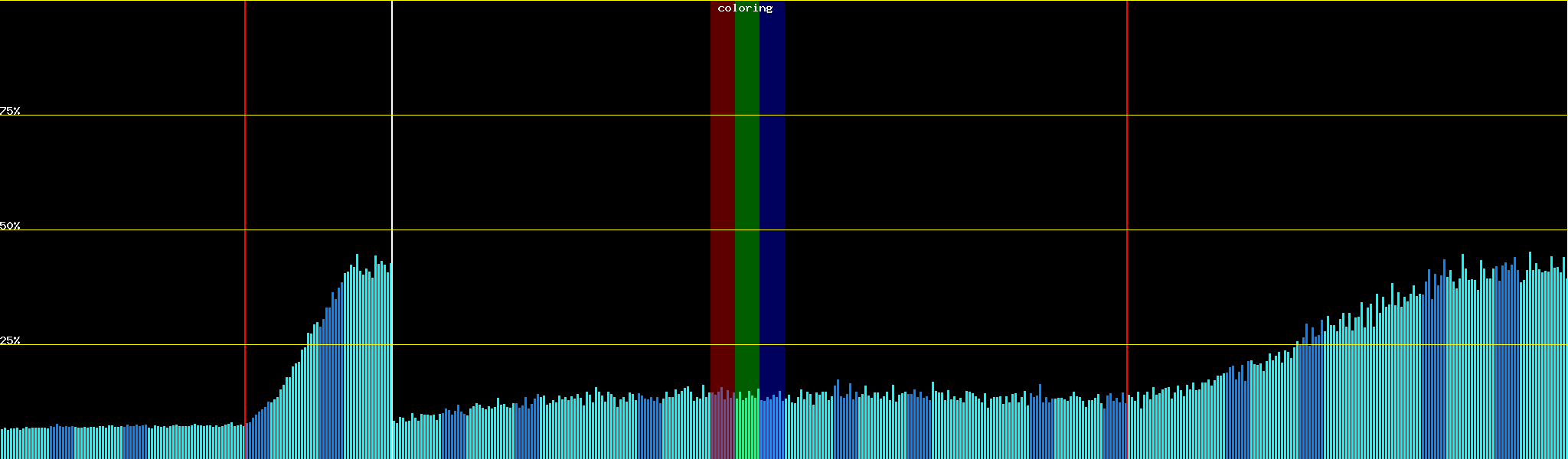
Task: Click the left red vertical marker line
Action: tap(245, 153)
